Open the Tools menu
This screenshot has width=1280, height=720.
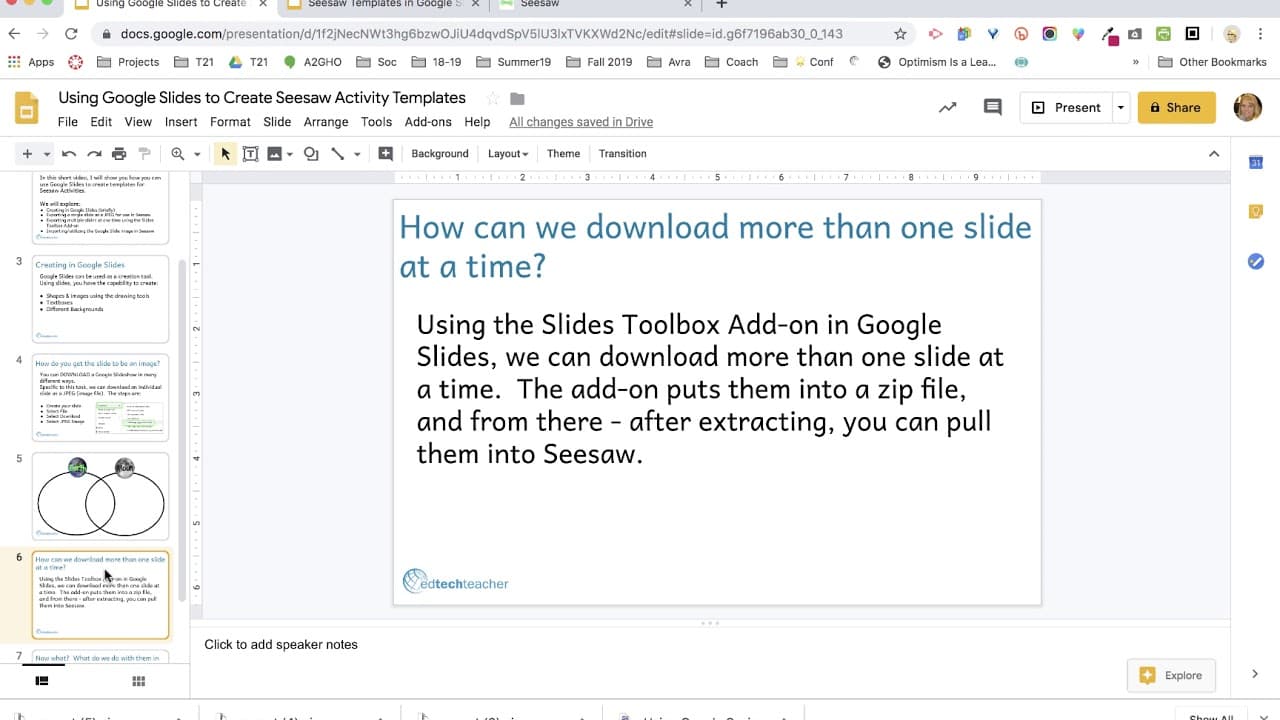[x=376, y=122]
